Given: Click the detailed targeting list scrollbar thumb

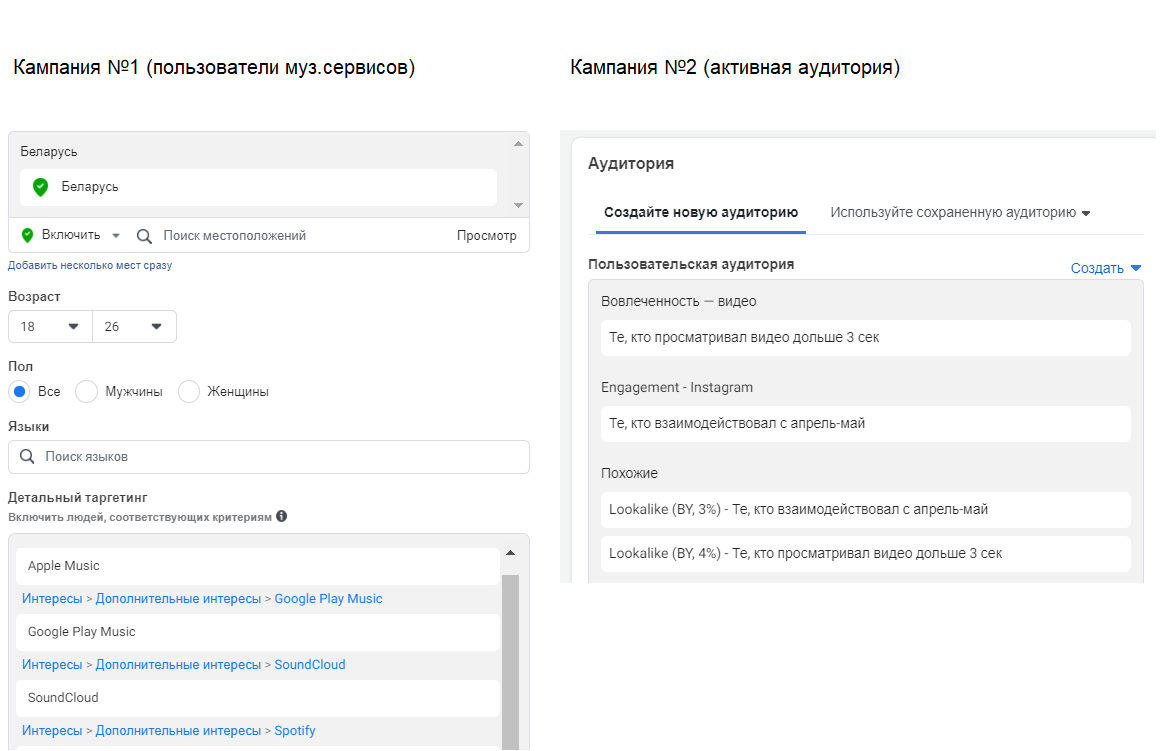Looking at the screenshot, I should click(510, 662).
